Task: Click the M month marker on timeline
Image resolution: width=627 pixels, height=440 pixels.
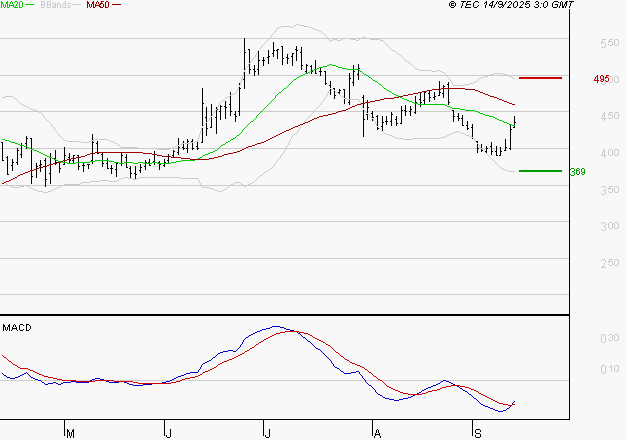Action: 70,432
